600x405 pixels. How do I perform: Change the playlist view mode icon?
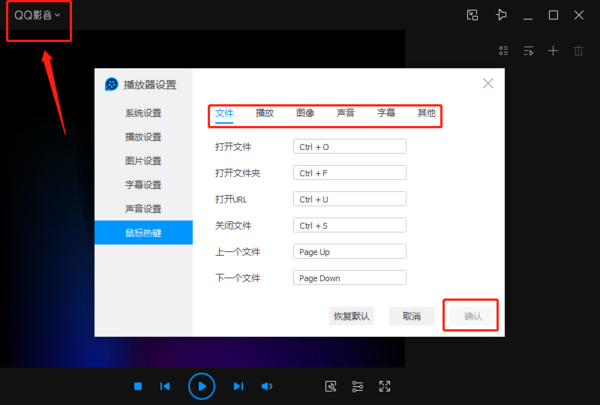pyautogui.click(x=503, y=50)
